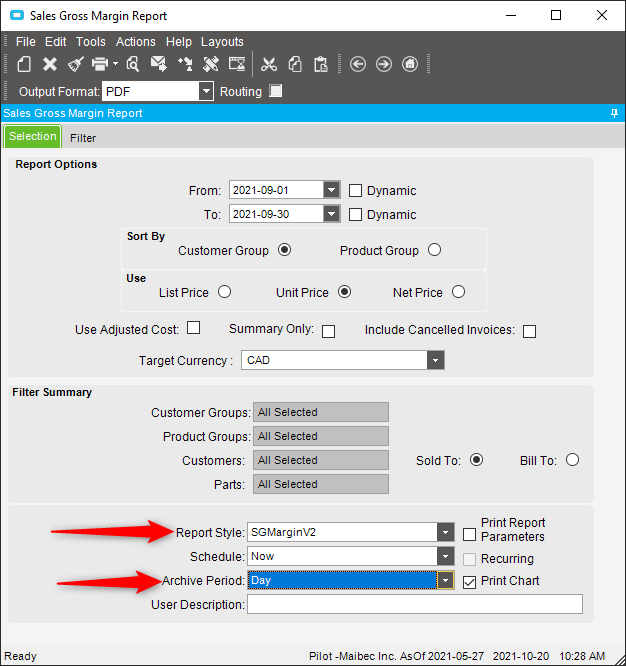Click the Back arrow navigation icon
The width and height of the screenshot is (626, 666).
[358, 64]
